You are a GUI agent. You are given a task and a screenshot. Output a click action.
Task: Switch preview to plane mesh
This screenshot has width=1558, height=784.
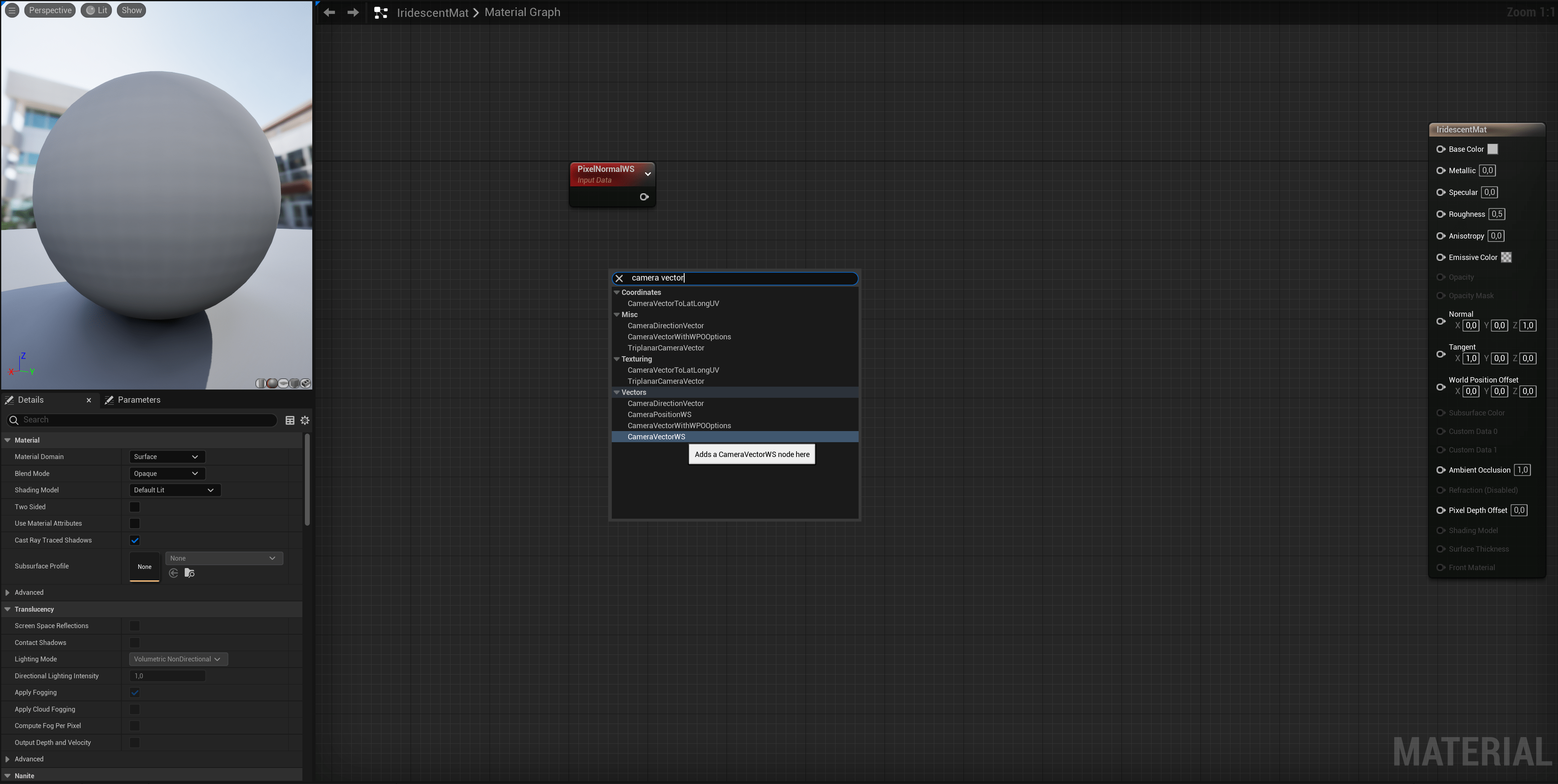pyautogui.click(x=283, y=383)
